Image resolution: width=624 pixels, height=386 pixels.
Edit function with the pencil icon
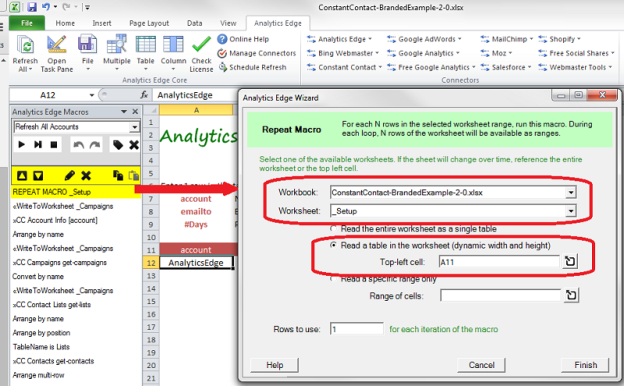point(69,175)
